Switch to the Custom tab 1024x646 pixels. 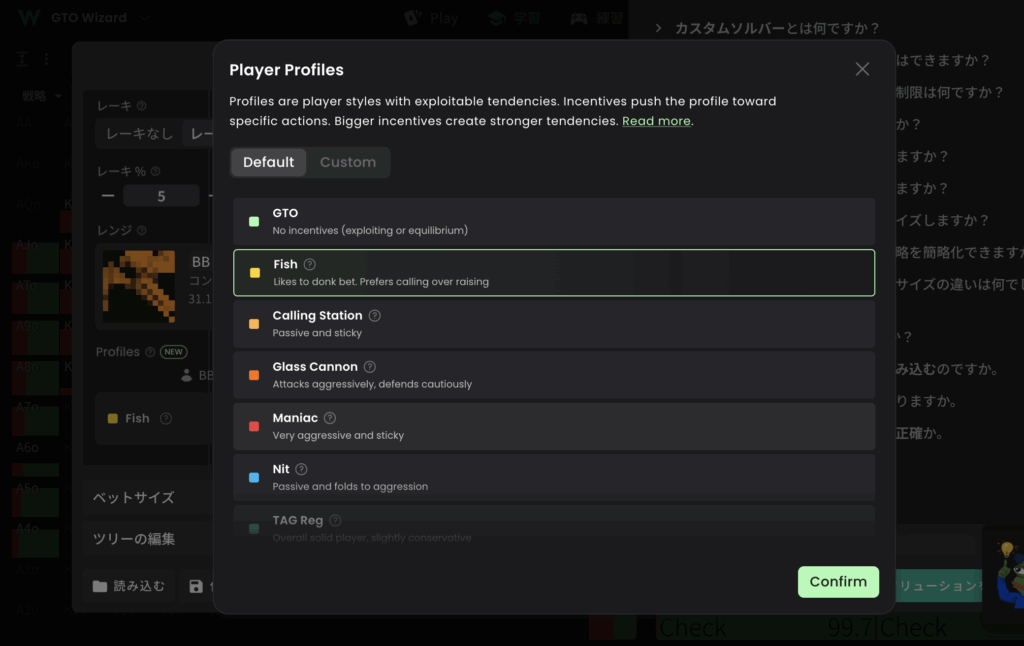[348, 162]
